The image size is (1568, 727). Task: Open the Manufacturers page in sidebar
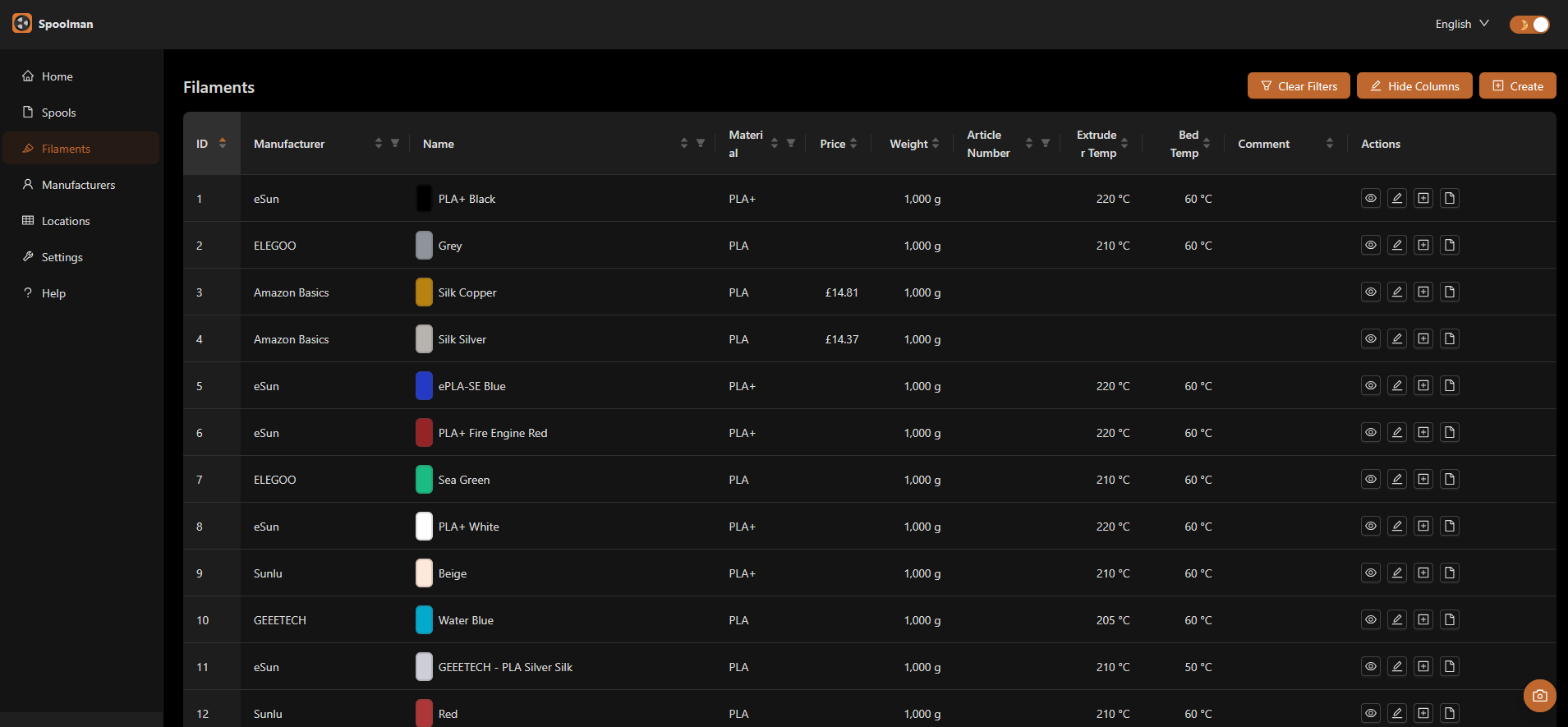(78, 185)
